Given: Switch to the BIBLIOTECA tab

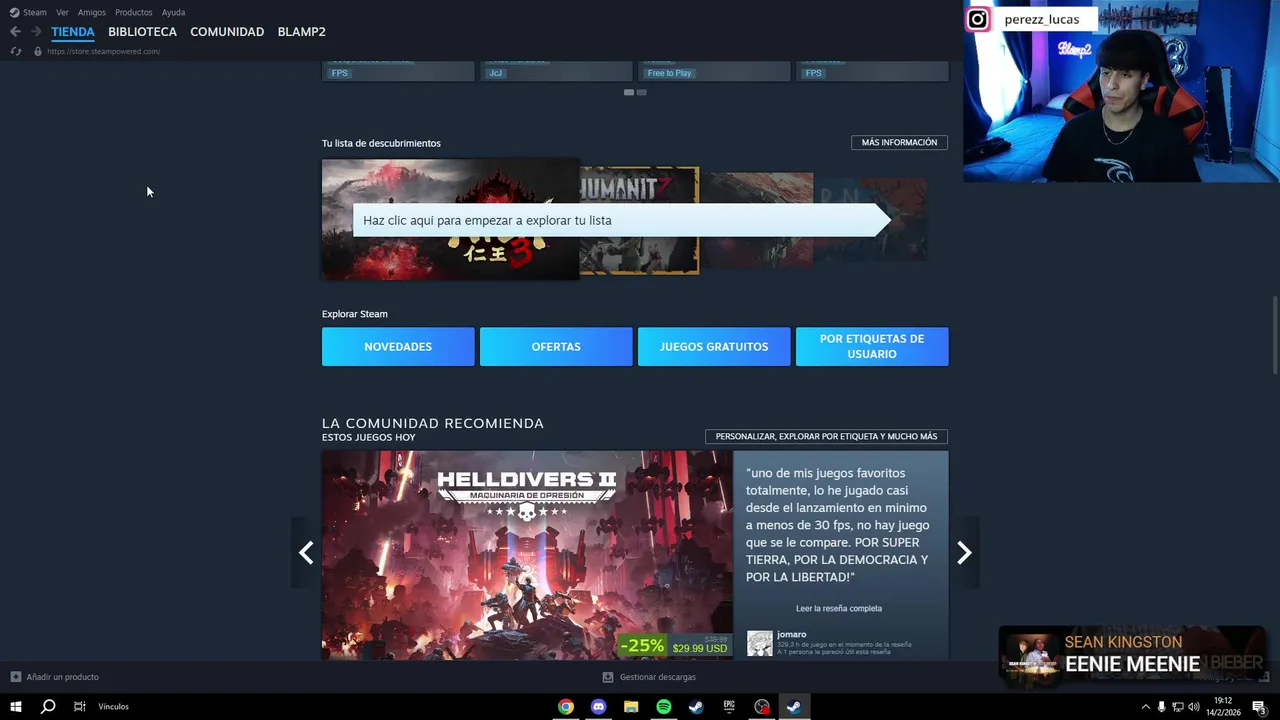Looking at the screenshot, I should [142, 32].
